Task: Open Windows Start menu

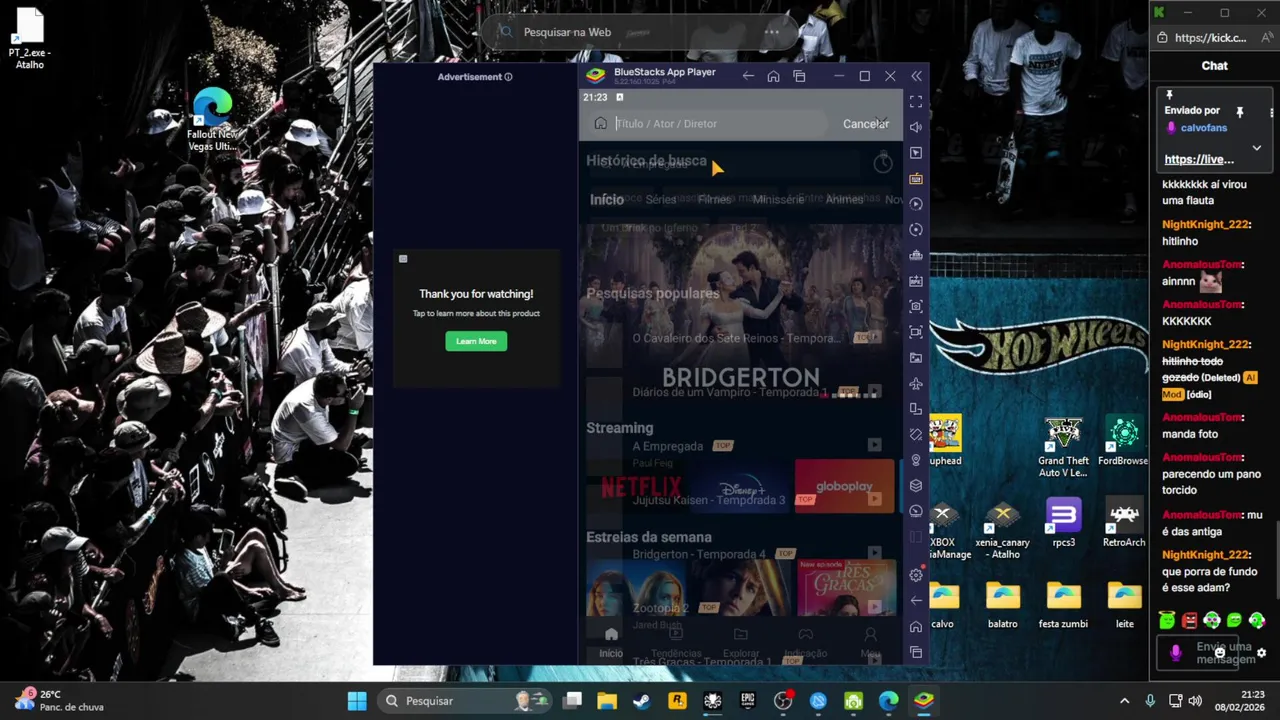Action: point(357,701)
